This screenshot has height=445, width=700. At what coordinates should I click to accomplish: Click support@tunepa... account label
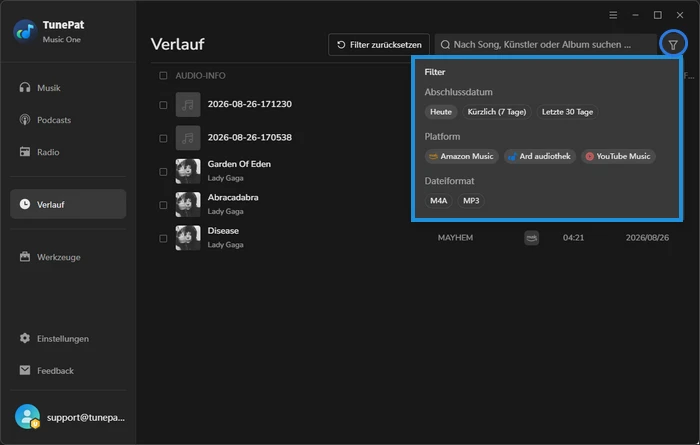(86, 418)
